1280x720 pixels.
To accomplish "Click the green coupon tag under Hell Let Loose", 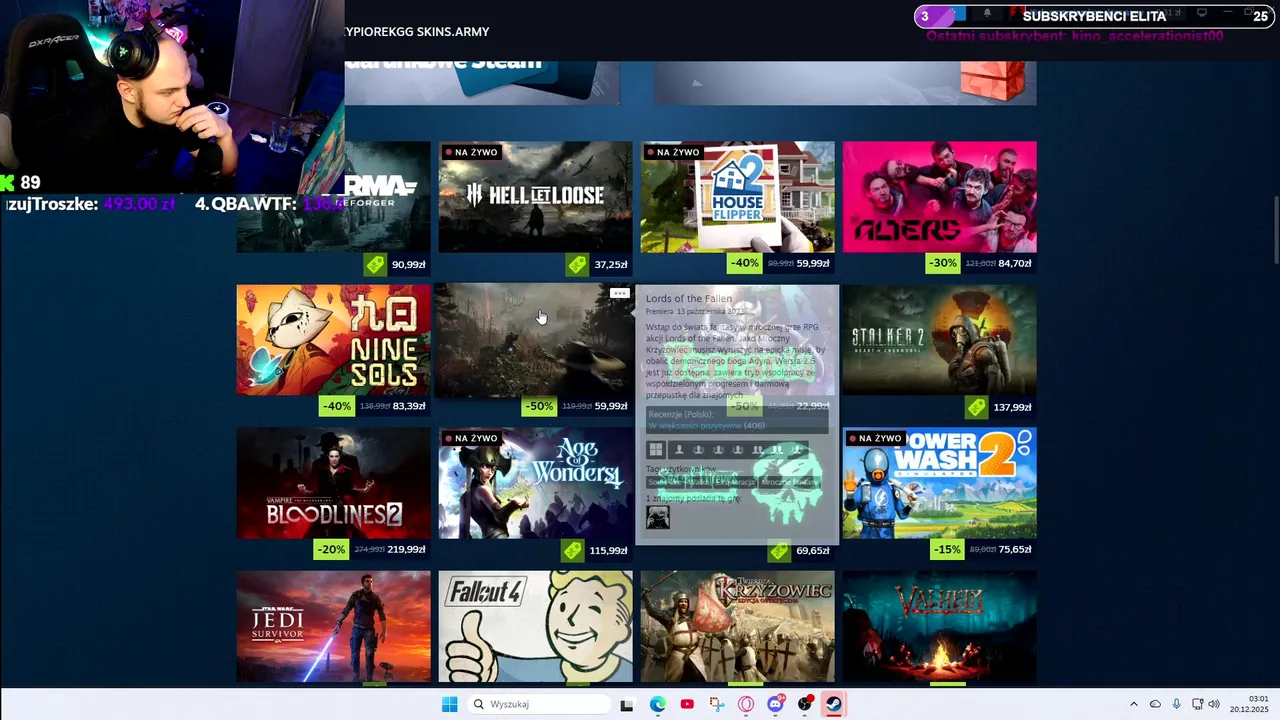I will (577, 265).
